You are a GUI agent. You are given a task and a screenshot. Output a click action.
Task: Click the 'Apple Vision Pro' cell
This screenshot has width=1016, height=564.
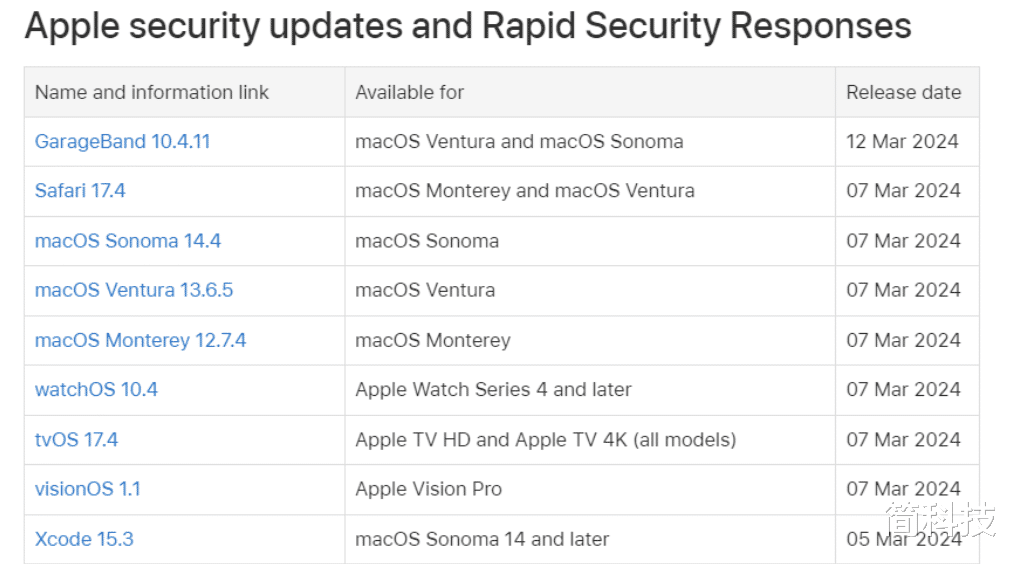(x=428, y=489)
